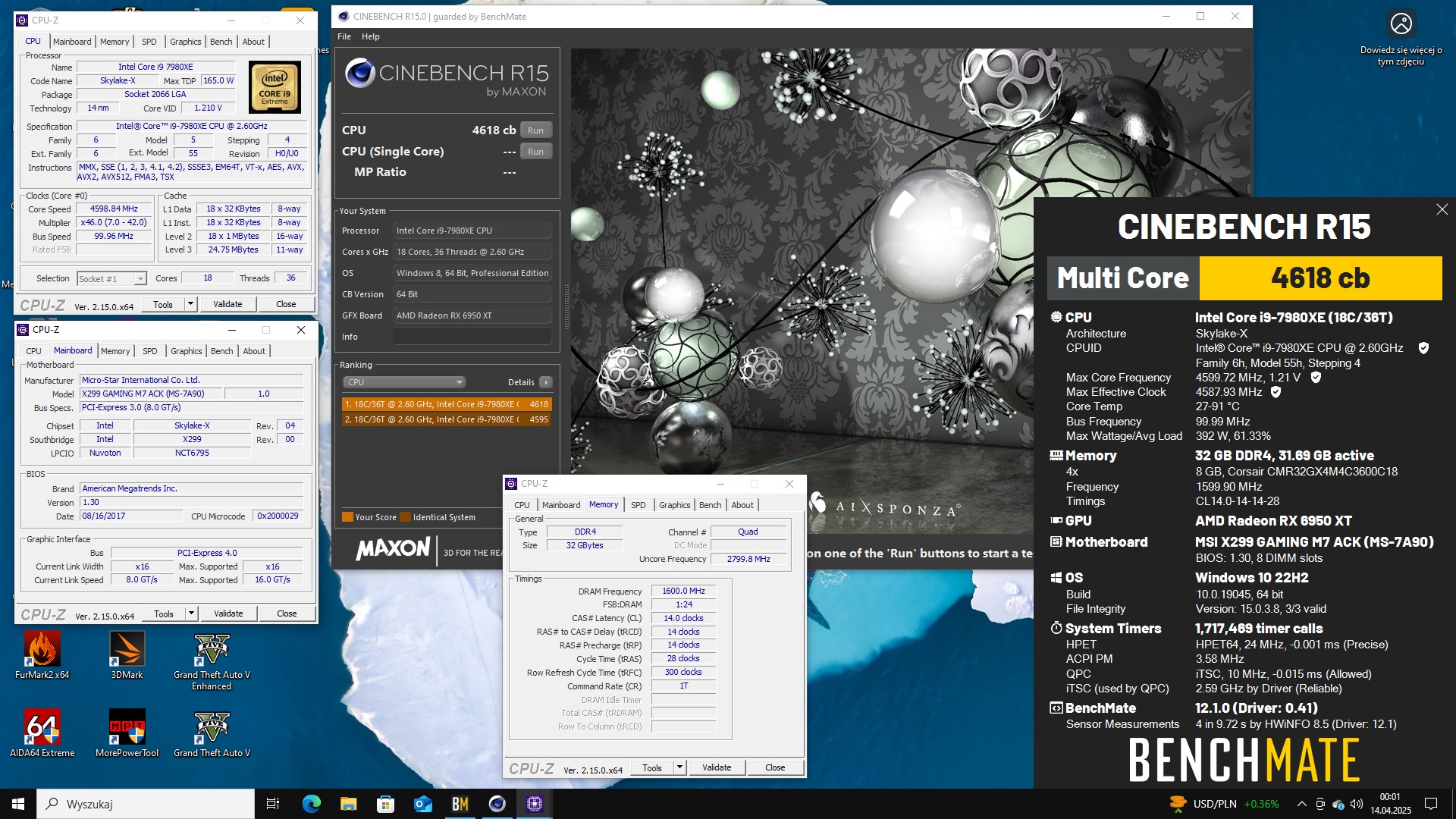
Task: Show hidden system tray icons
Action: click(1301, 804)
